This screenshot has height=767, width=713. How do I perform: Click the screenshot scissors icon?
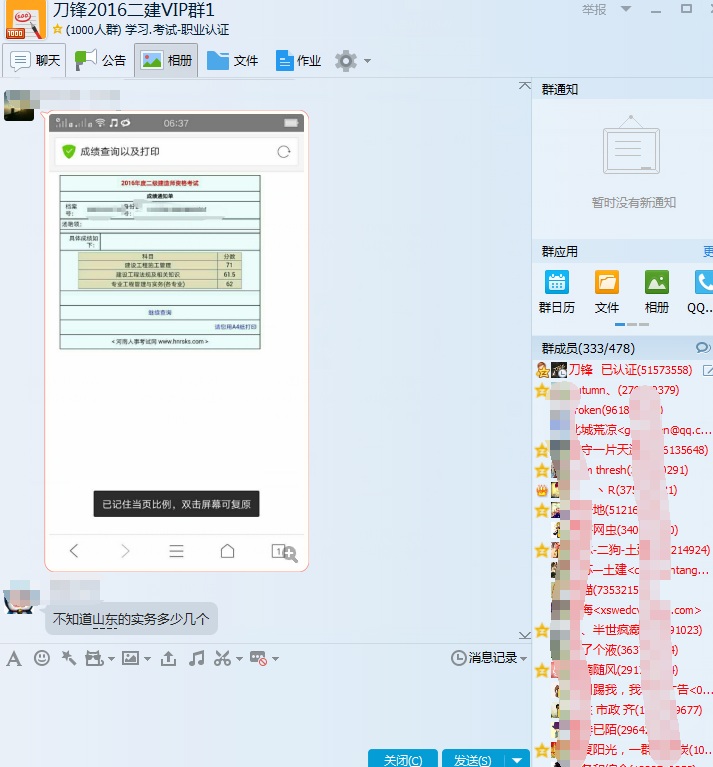(223, 658)
